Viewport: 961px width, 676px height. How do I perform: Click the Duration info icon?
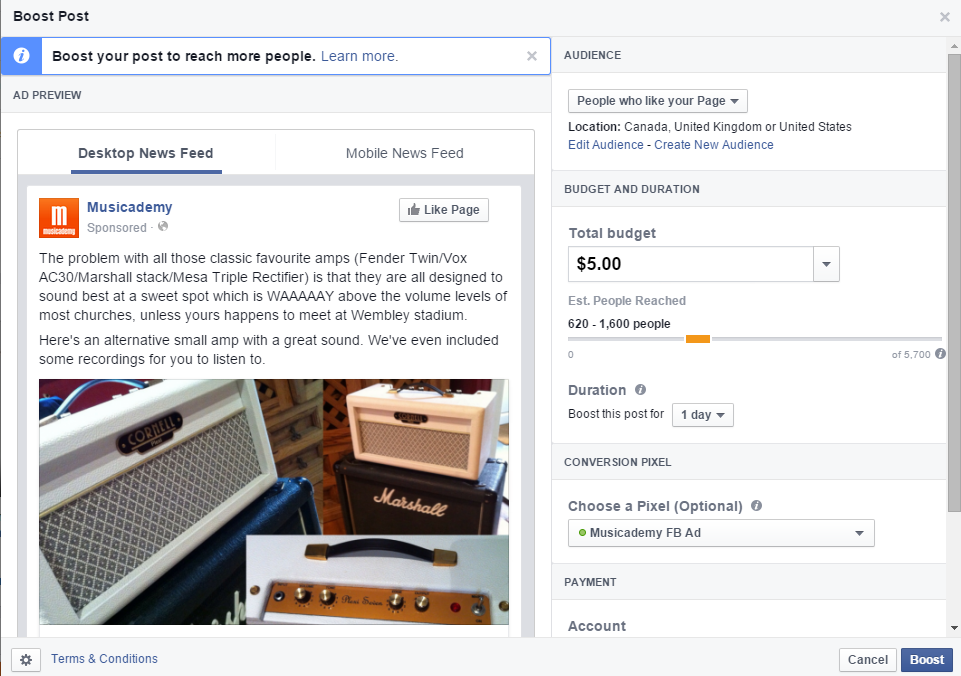(x=640, y=390)
